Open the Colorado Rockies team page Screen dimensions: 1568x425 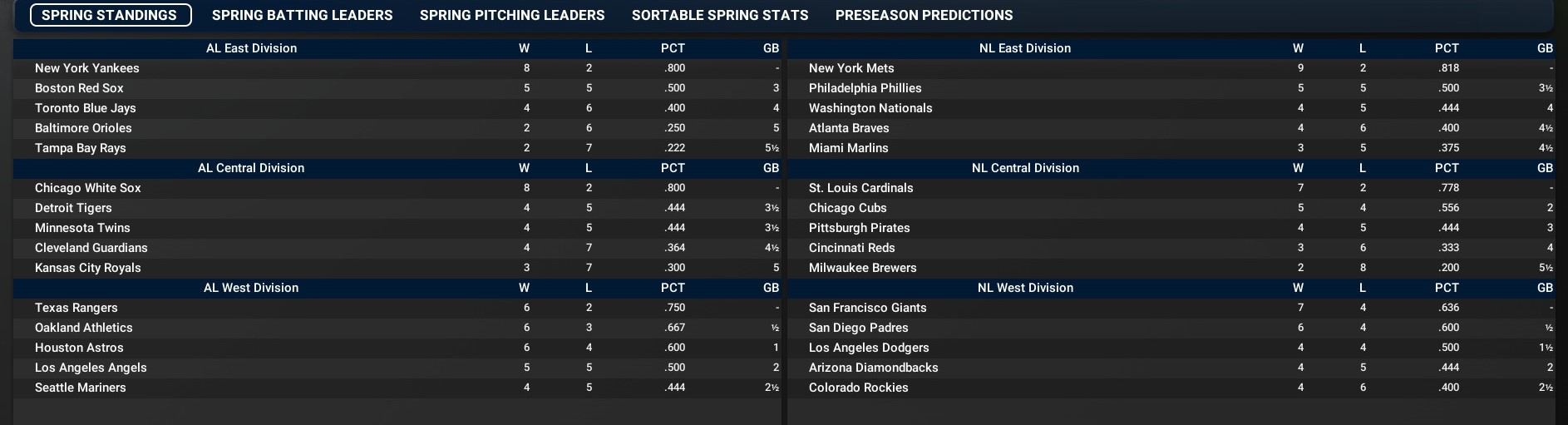pyautogui.click(x=858, y=388)
